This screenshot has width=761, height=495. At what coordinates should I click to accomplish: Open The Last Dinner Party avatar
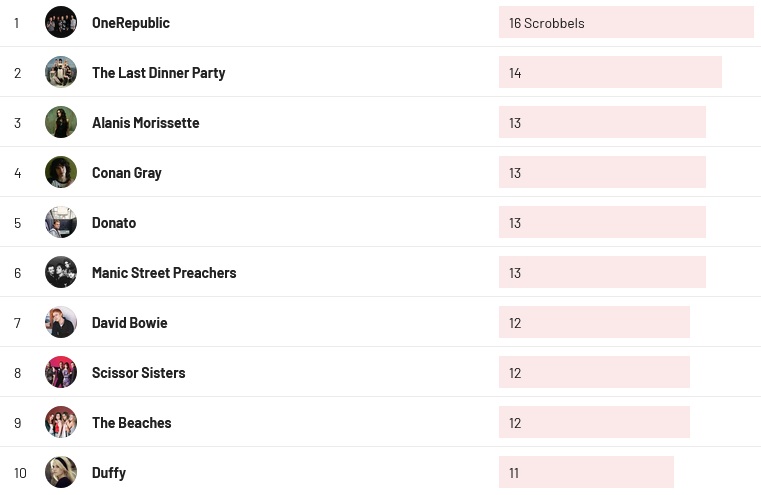click(61, 72)
